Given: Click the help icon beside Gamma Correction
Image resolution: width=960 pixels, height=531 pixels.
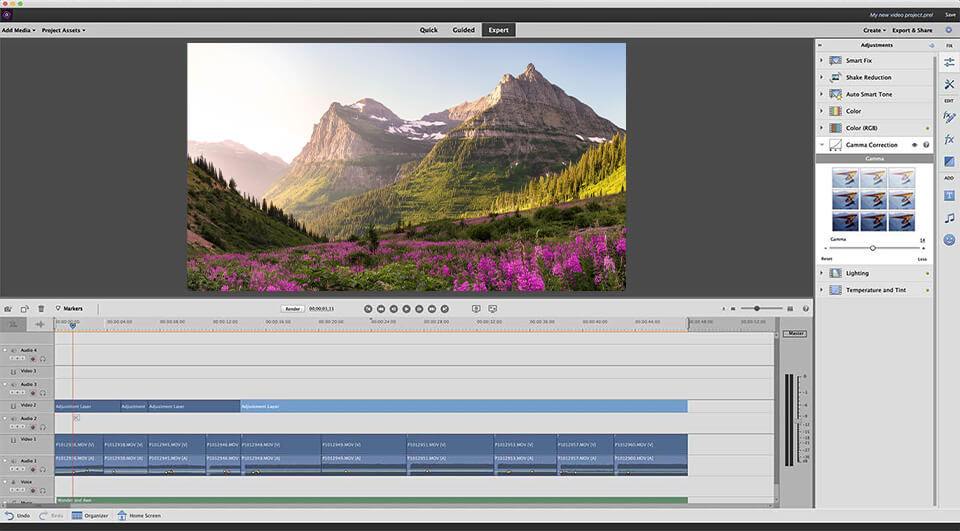Looking at the screenshot, I should click(926, 145).
